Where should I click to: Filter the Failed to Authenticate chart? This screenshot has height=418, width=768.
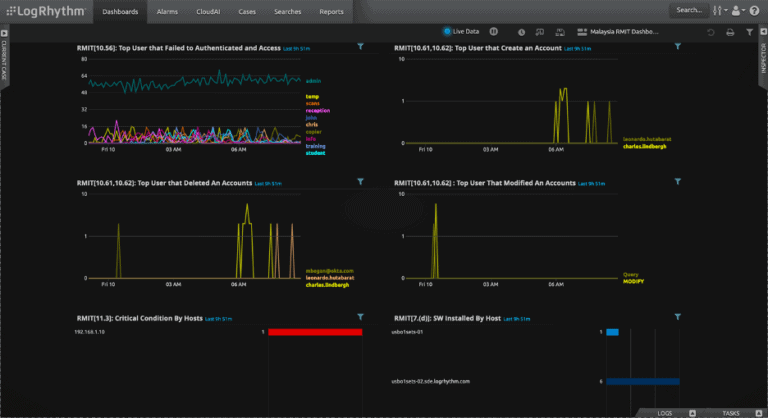pyautogui.click(x=361, y=47)
